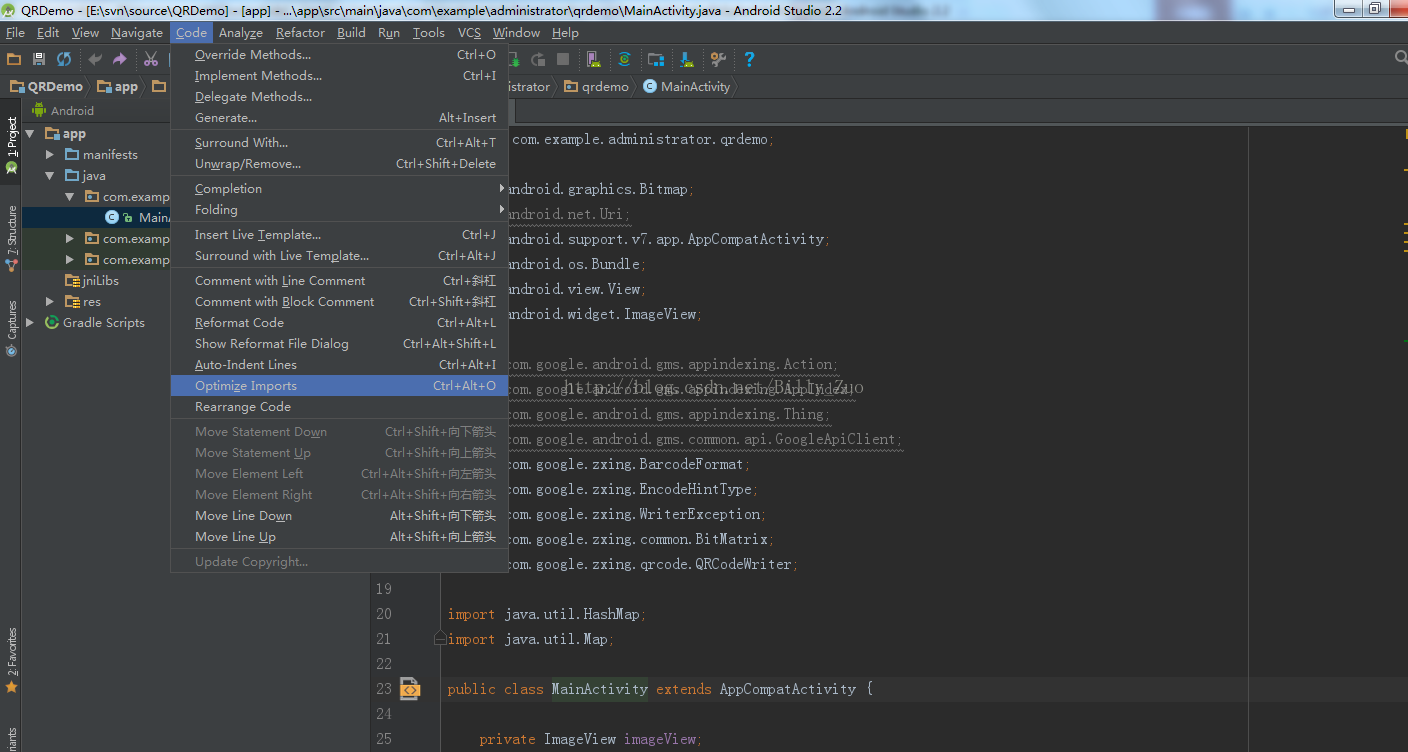Click the Undo arrow toolbar icon
Image resolution: width=1408 pixels, height=752 pixels.
tap(95, 60)
